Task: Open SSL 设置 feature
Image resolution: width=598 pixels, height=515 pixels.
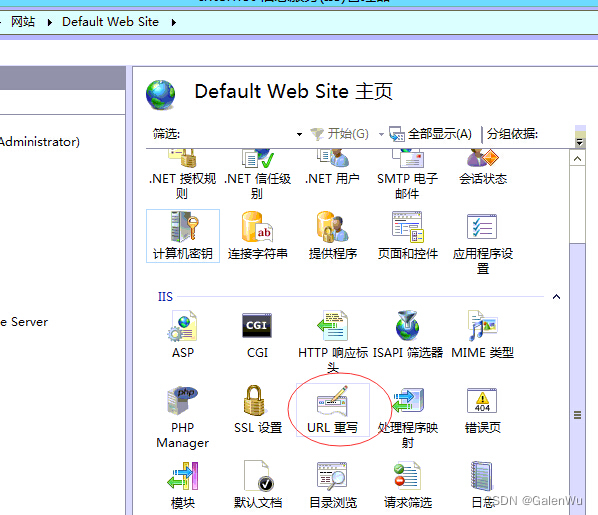Action: [x=258, y=410]
